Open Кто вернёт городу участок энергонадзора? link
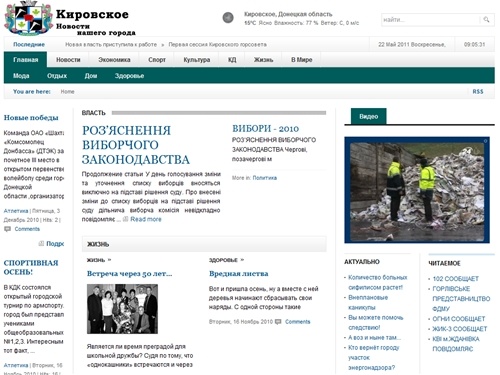Screen dimensions: 500x375 click(374, 358)
